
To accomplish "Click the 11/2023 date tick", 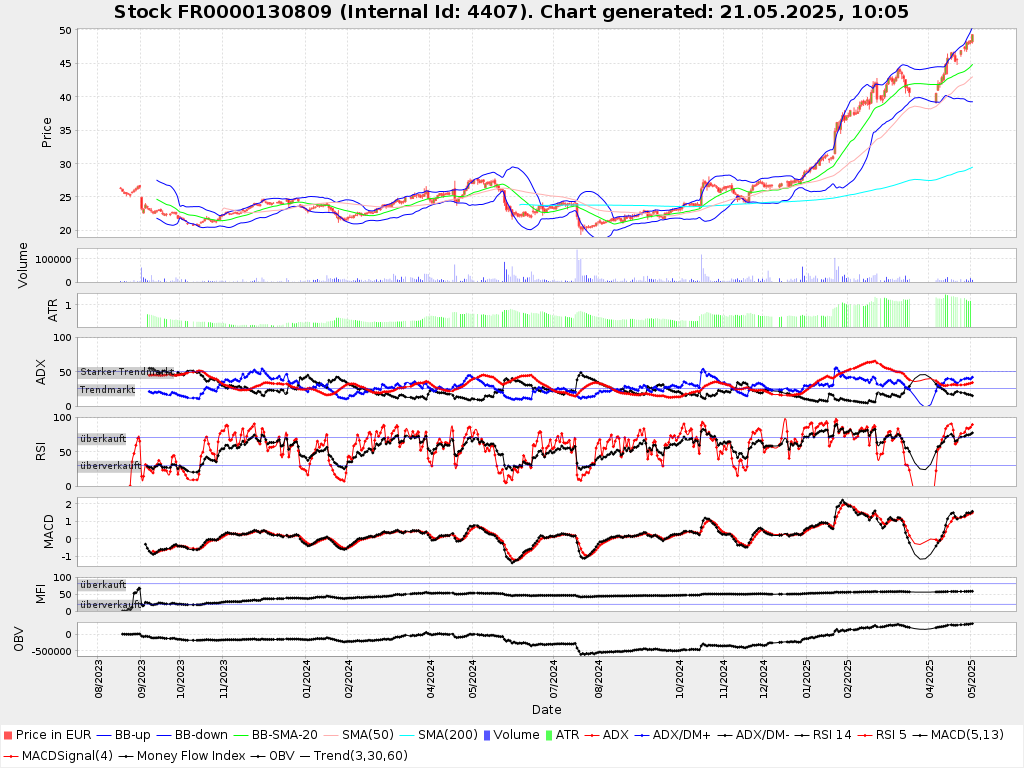I will pos(223,679).
